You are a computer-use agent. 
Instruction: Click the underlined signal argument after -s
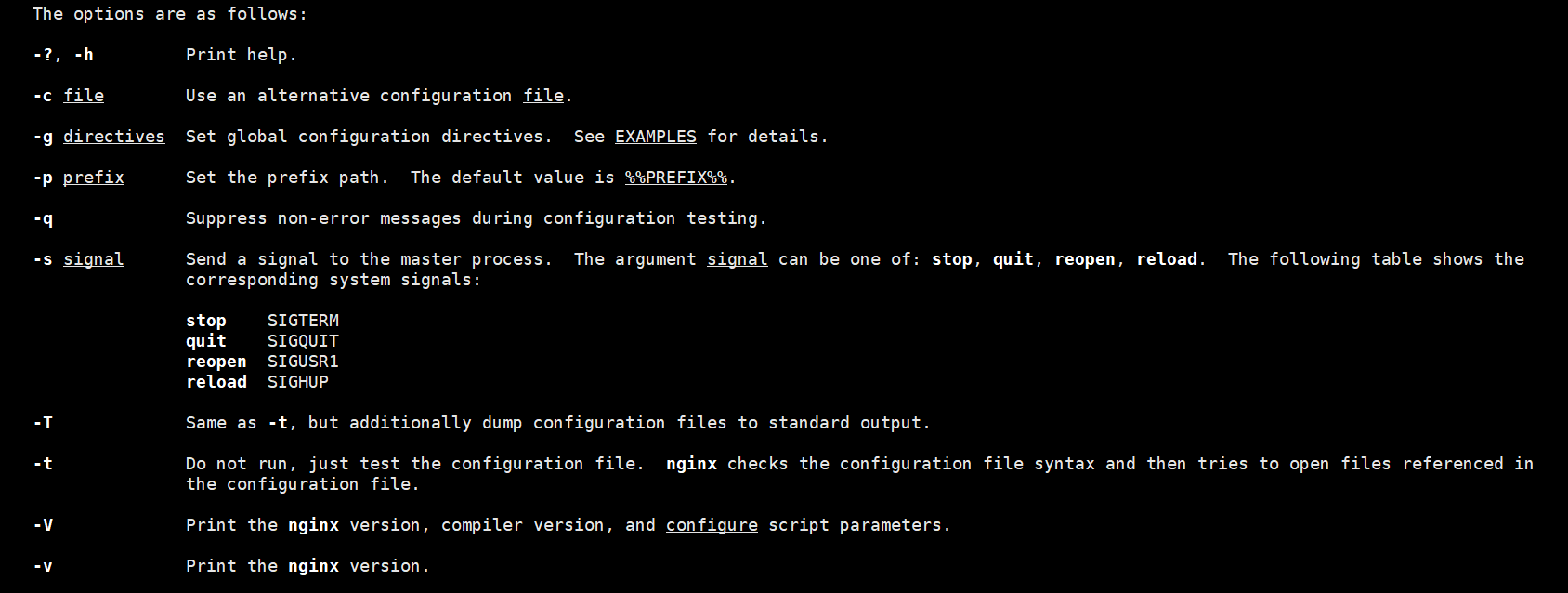point(93,259)
